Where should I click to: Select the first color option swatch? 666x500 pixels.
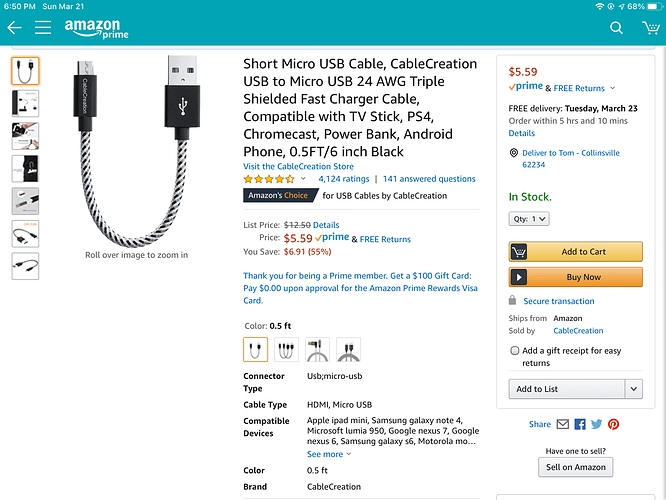point(256,350)
